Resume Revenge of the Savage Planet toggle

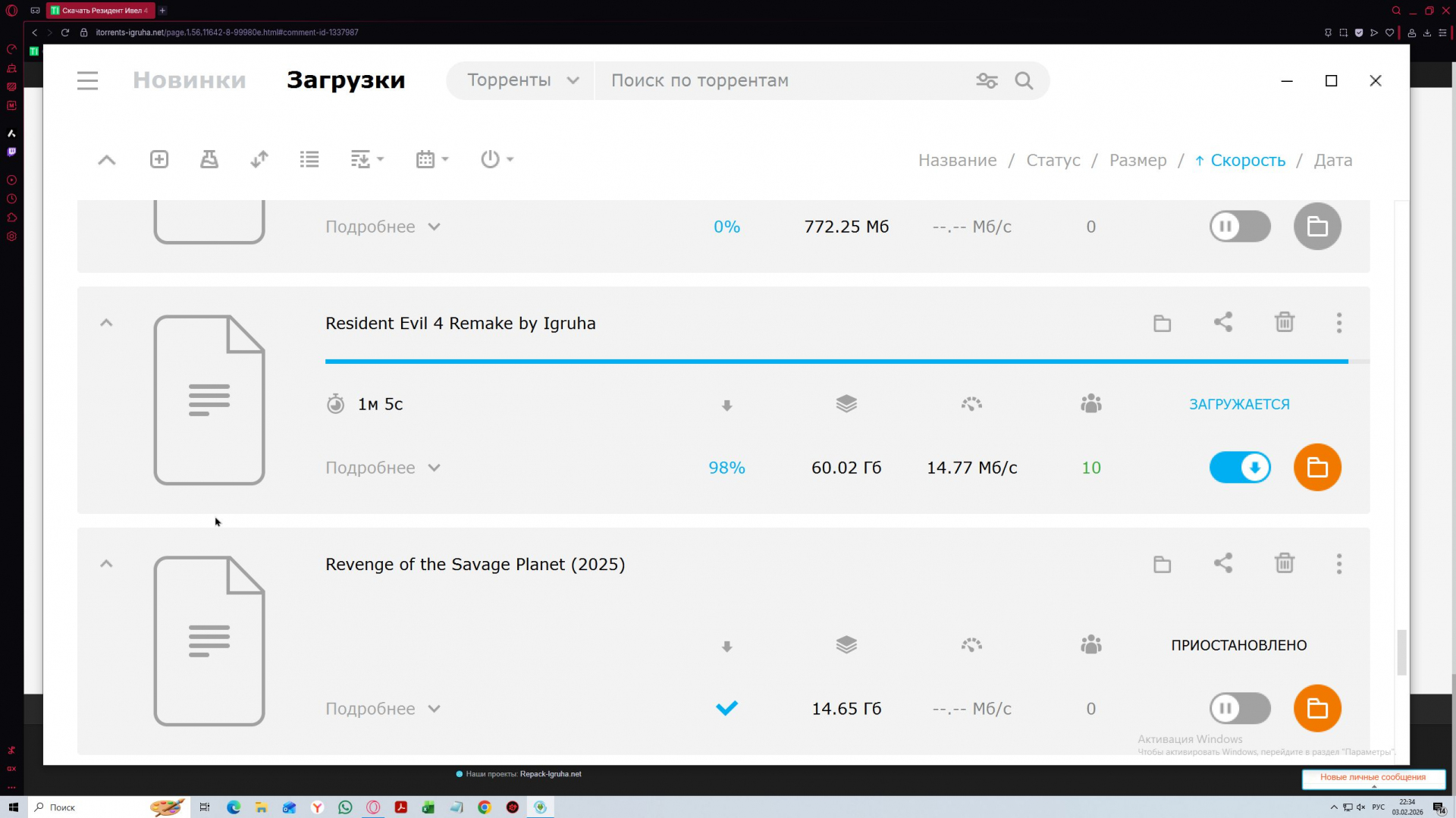point(1240,709)
